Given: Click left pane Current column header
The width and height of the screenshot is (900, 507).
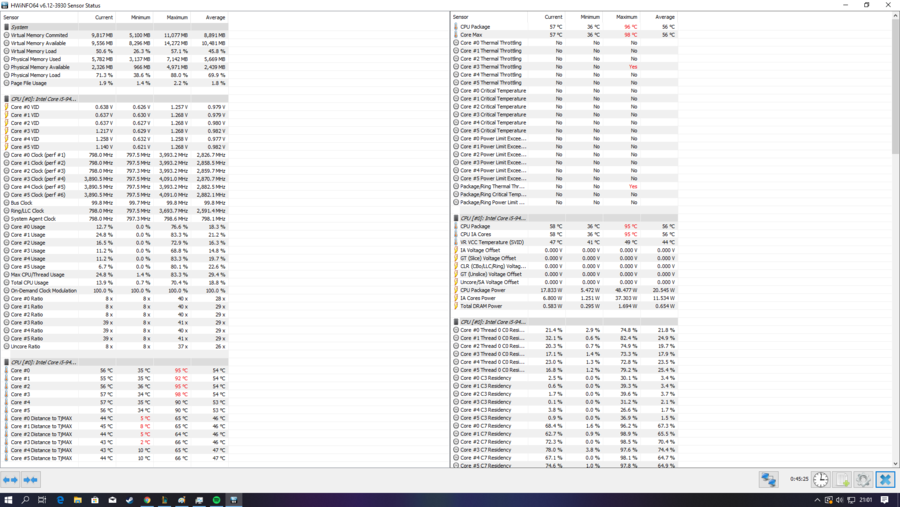Looking at the screenshot, I should [x=96, y=17].
